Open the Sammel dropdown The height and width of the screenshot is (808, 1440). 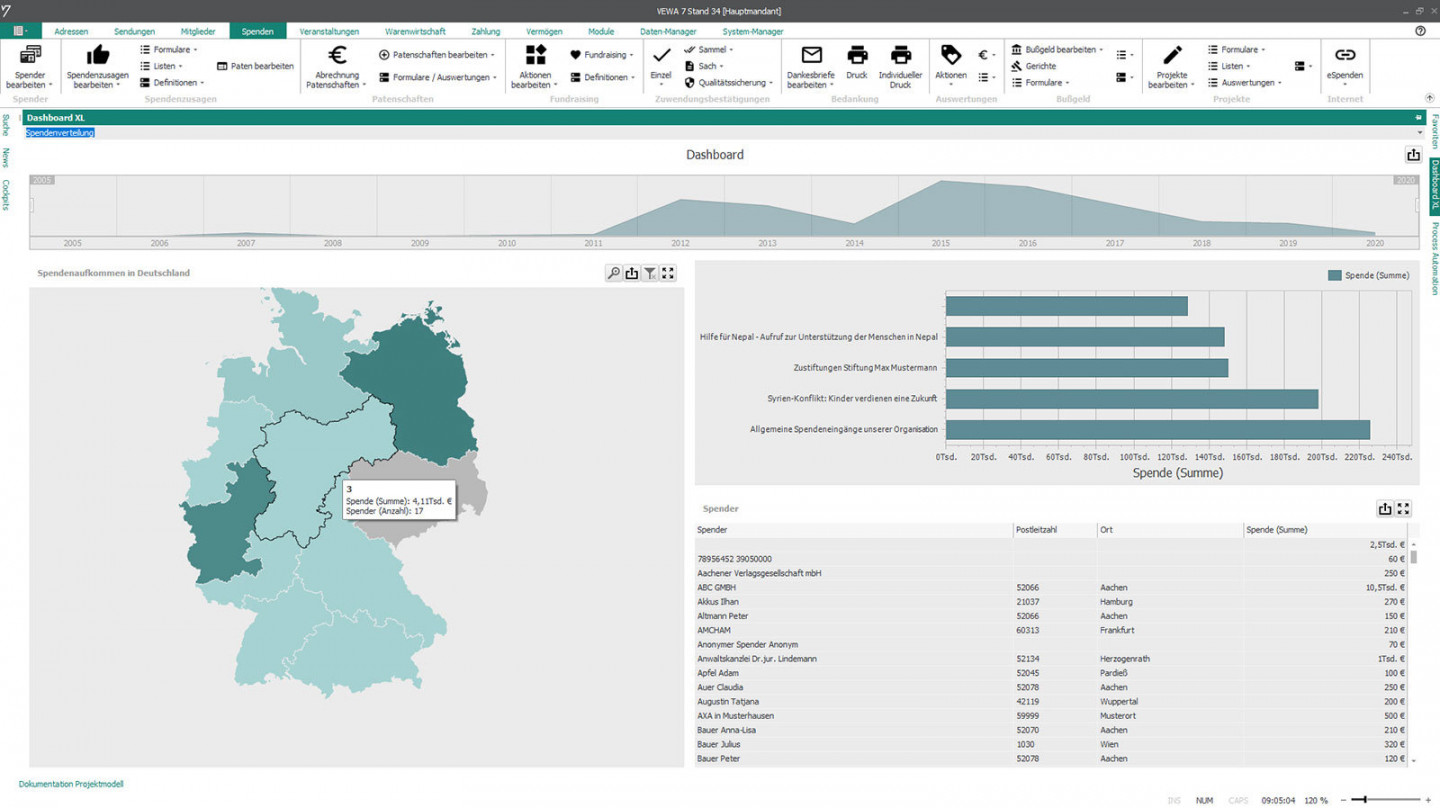point(708,49)
